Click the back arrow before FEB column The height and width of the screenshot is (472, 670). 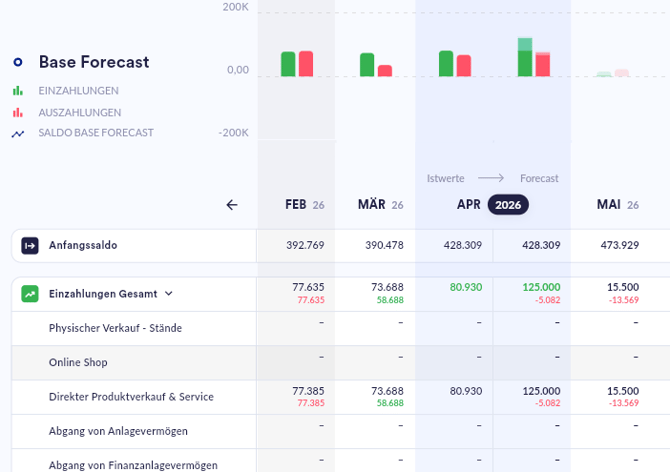coord(232,205)
